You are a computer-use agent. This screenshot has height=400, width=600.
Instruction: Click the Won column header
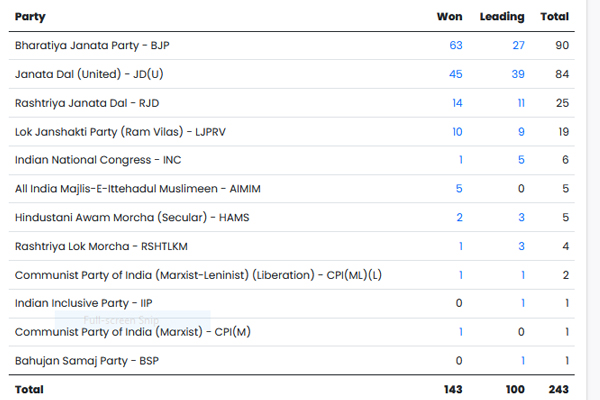[449, 17]
